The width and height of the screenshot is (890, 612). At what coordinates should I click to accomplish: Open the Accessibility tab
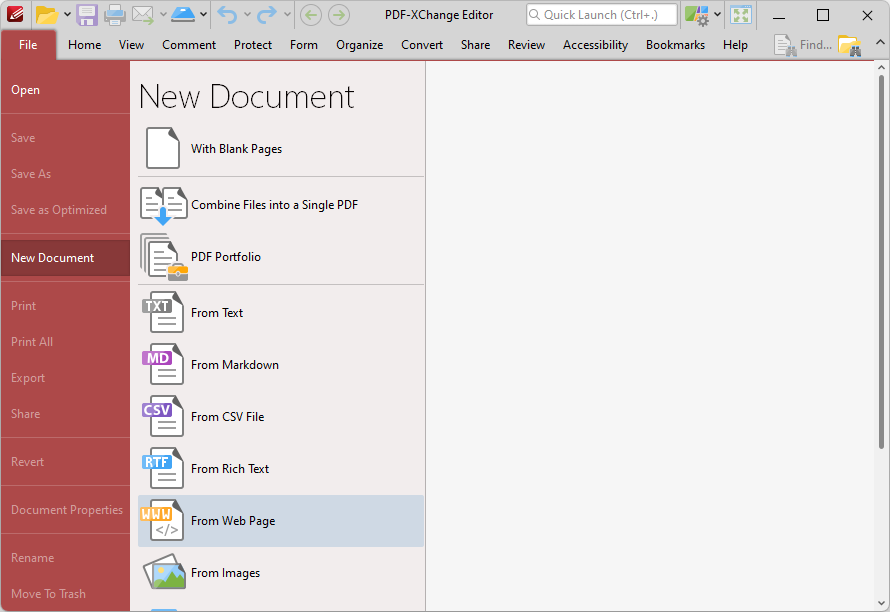[x=595, y=45]
